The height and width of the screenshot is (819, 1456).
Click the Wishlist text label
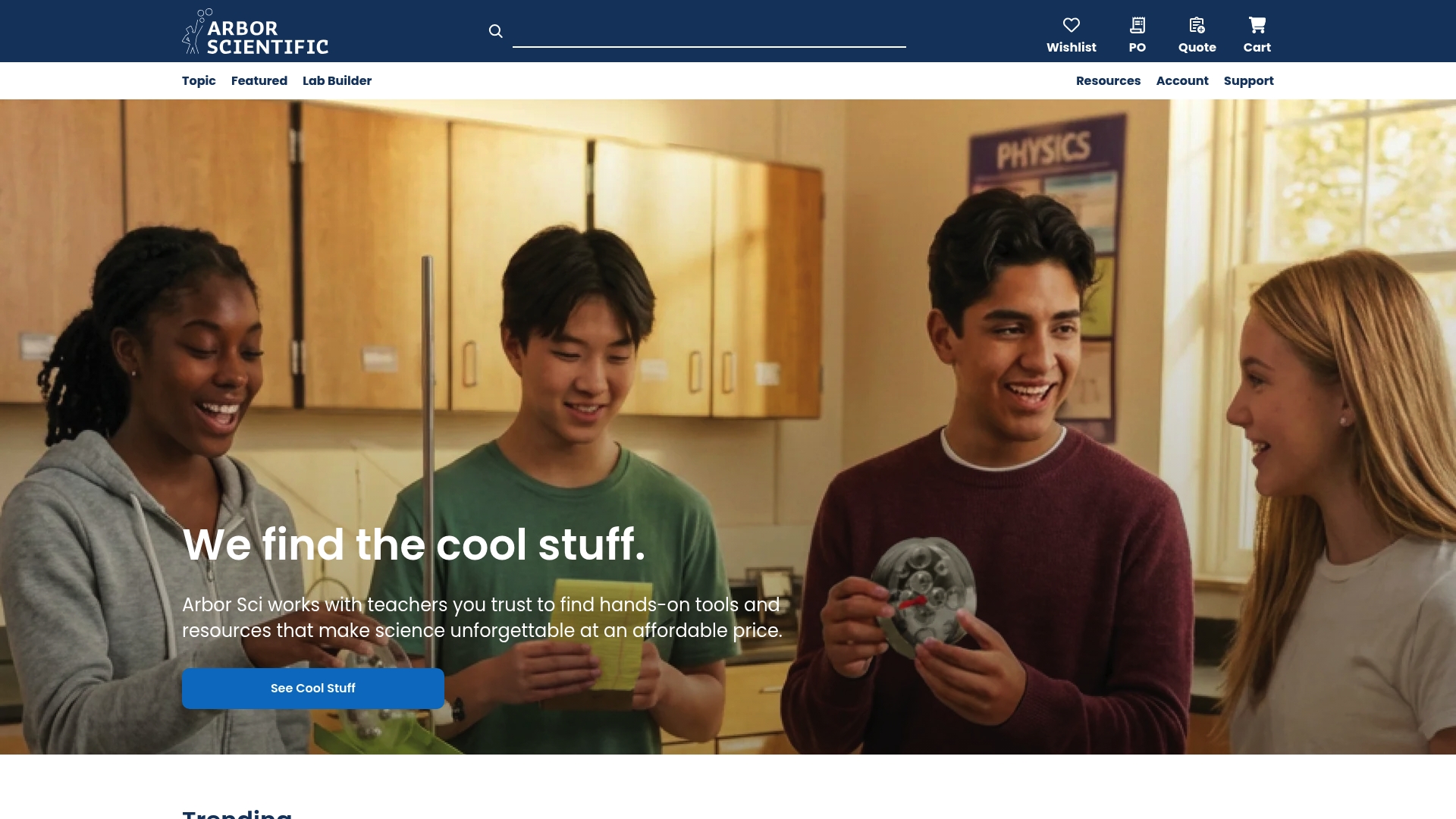pos(1072,47)
